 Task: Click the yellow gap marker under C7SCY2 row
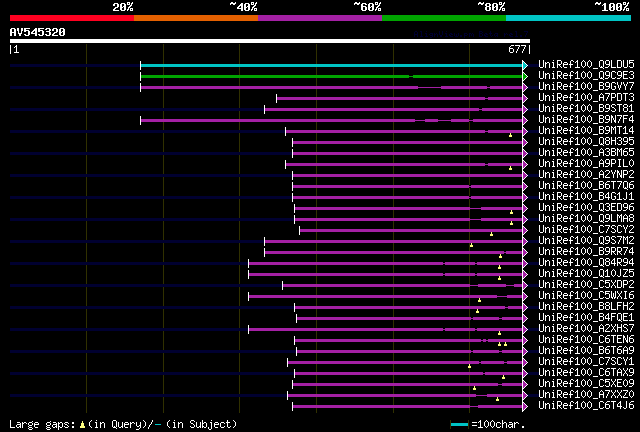[x=491, y=234]
